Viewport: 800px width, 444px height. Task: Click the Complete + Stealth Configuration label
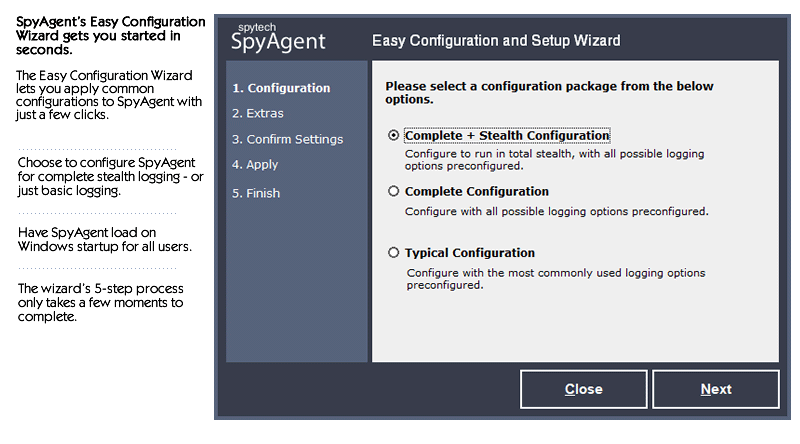[x=507, y=135]
